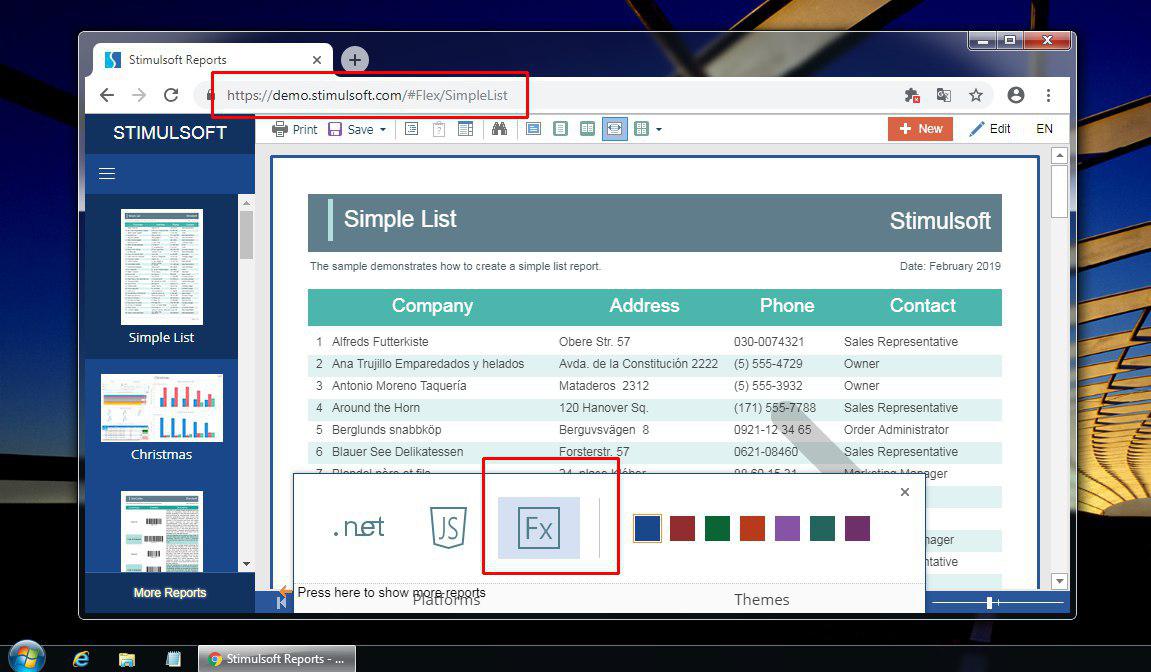
Task: Open Find with the binoculars icon
Action: [500, 129]
